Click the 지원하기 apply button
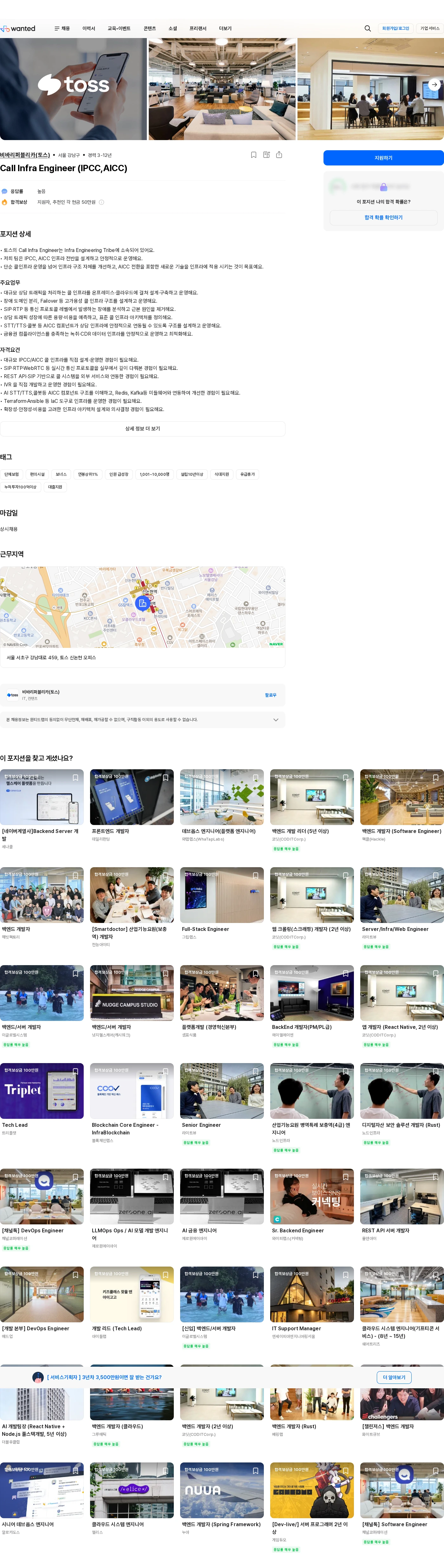This screenshot has width=444, height=1568. [384, 158]
